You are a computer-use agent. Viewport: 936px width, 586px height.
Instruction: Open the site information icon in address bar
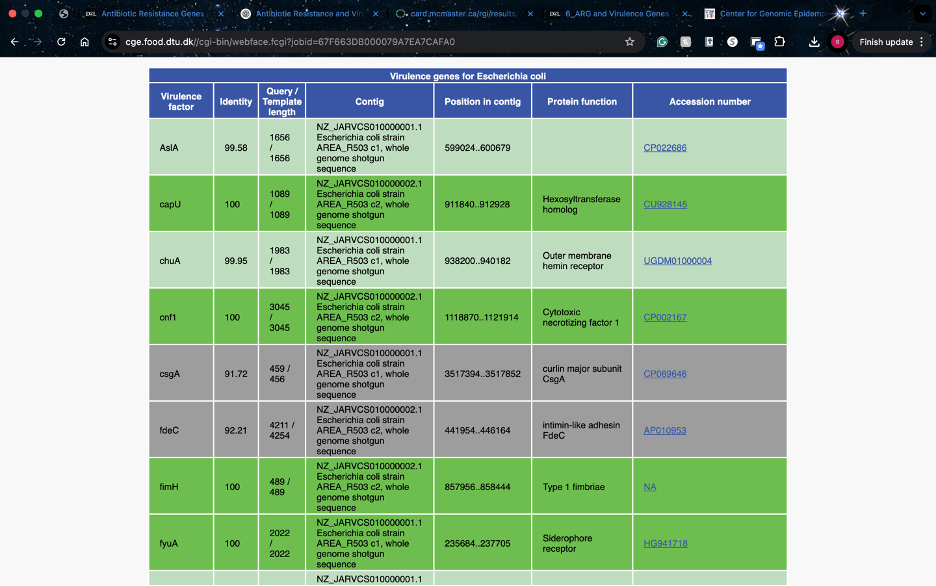114,42
